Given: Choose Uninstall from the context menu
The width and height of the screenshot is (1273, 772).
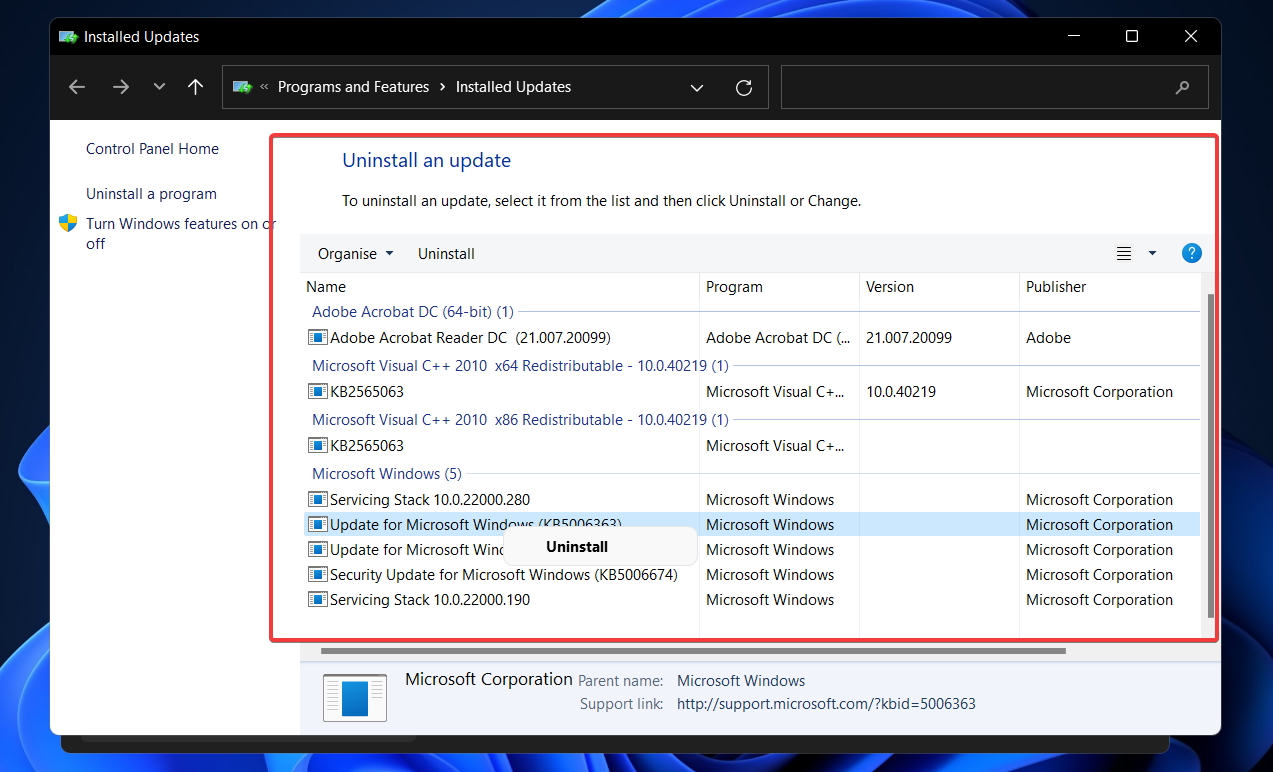Looking at the screenshot, I should click(x=577, y=546).
